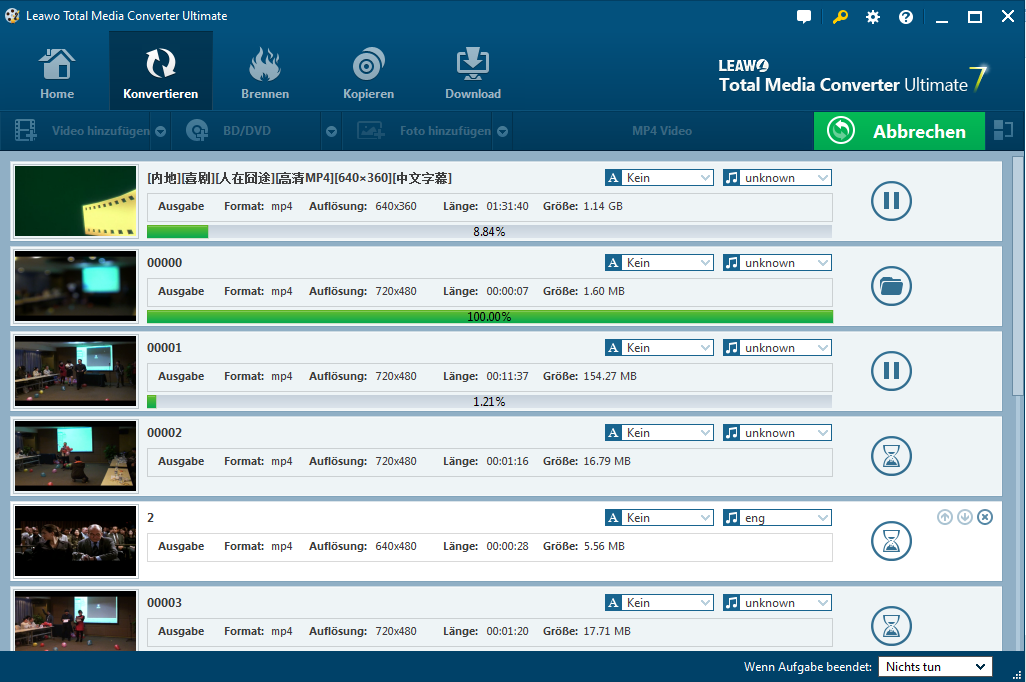Open output folder for finished video 00000
Image resolution: width=1026 pixels, height=682 pixels.
click(891, 286)
